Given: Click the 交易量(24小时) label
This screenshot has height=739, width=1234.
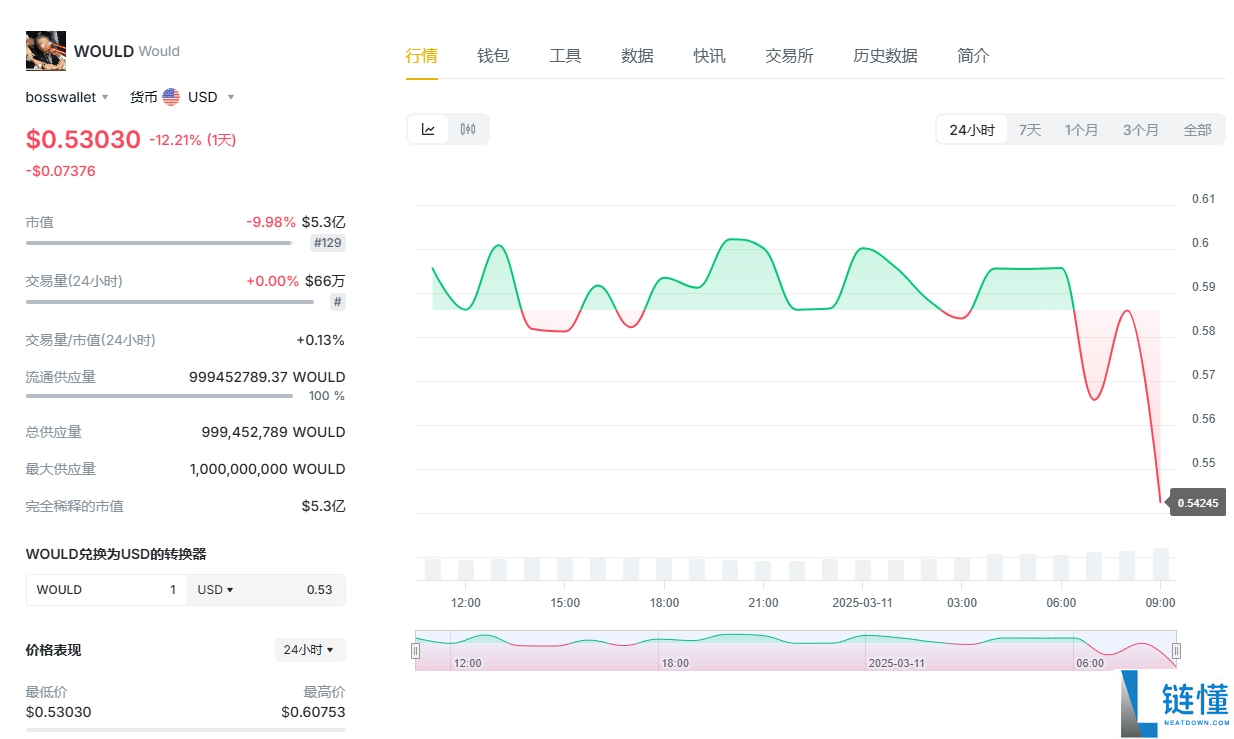Looking at the screenshot, I should 74,281.
